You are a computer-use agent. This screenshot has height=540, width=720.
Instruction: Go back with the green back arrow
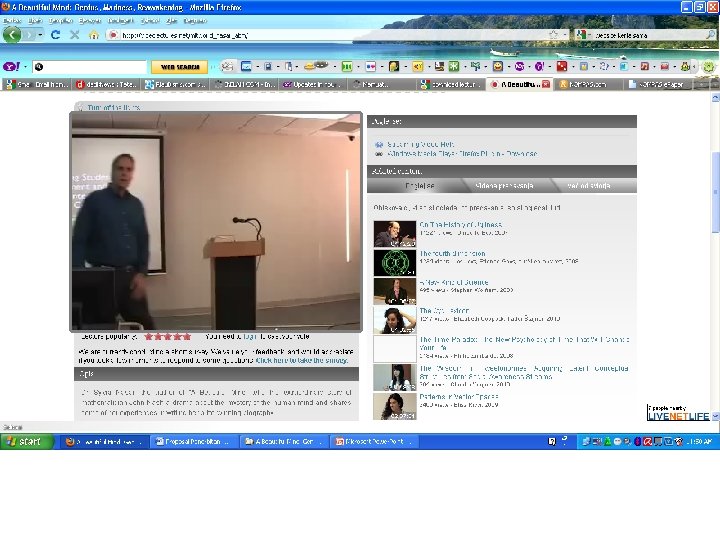12,34
